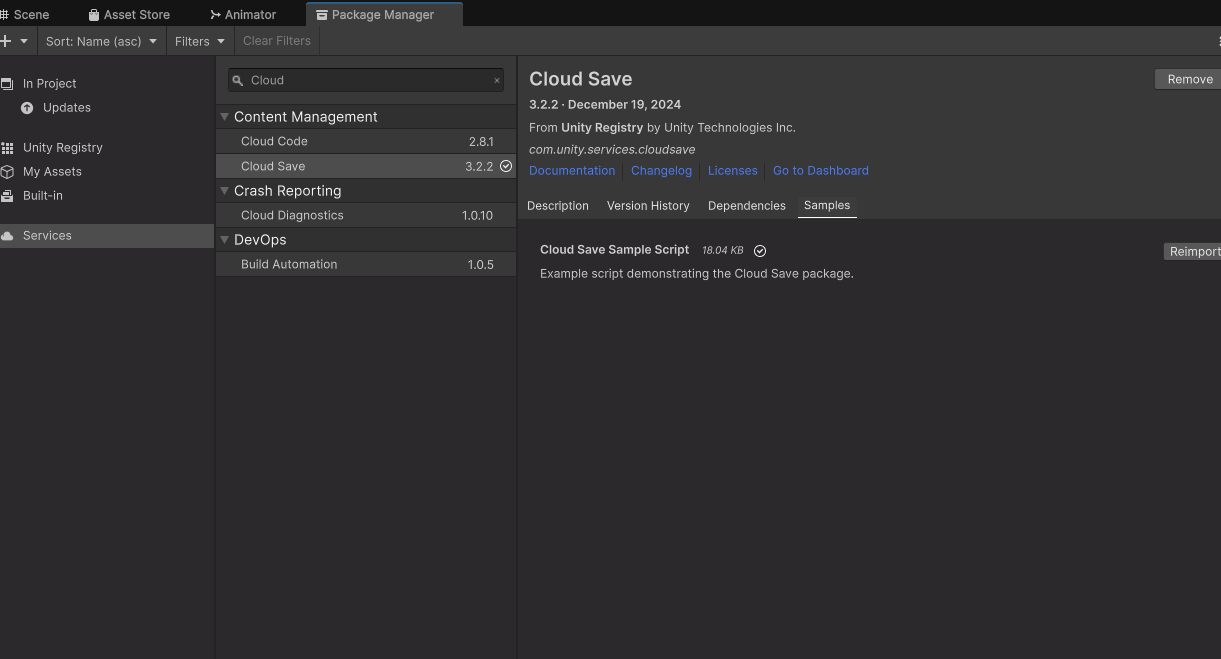Click the My Assets cube icon
Image resolution: width=1221 pixels, height=659 pixels.
(7, 172)
